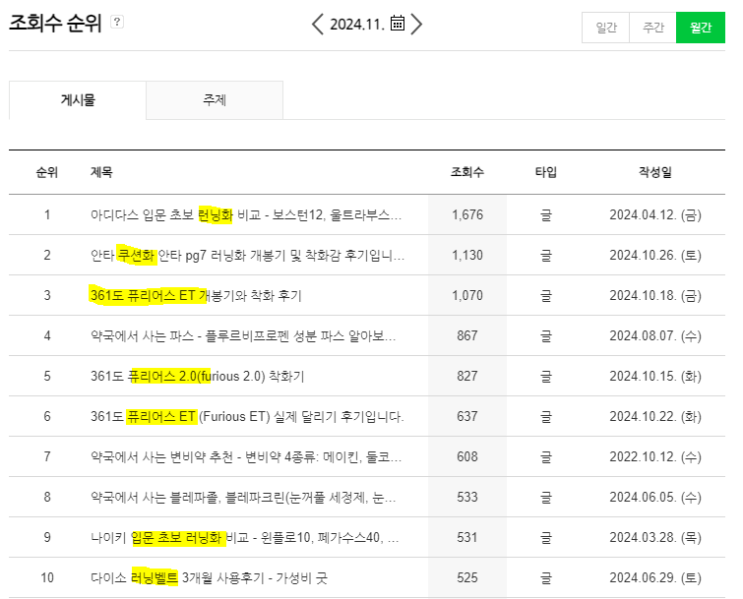
Task: Click view count 867
Action: 467,336
